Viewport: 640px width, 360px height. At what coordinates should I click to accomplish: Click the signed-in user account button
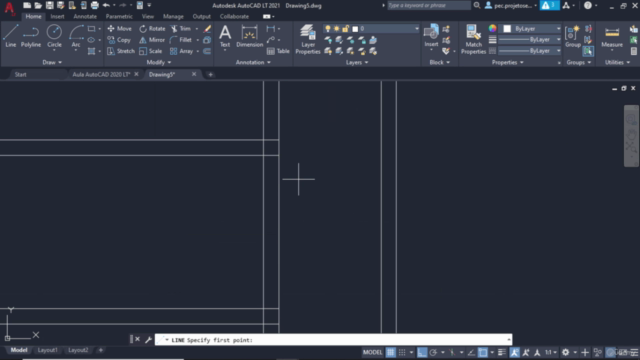click(x=511, y=5)
